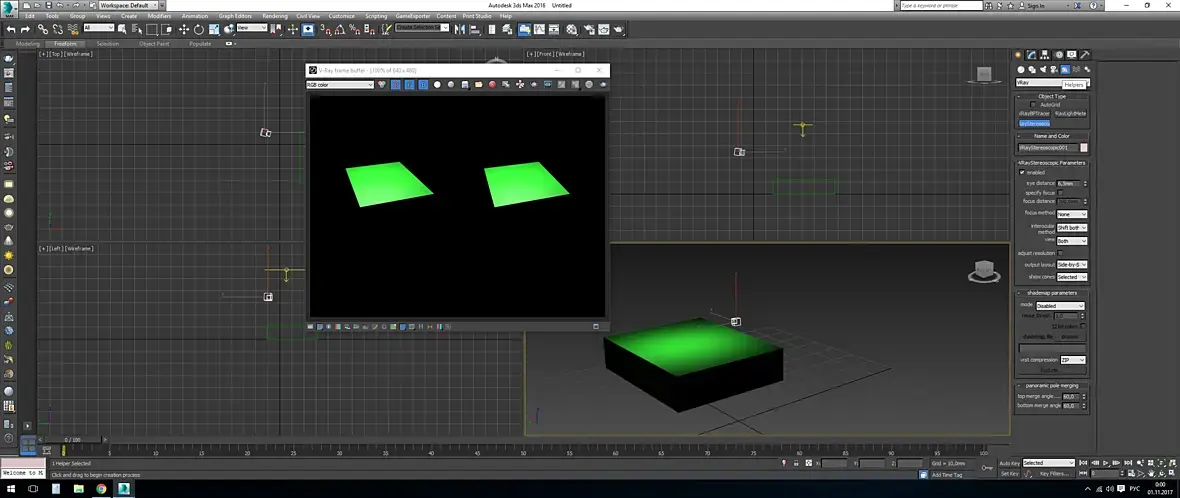
Task: Click the Auto Key button
Action: tap(1008, 463)
